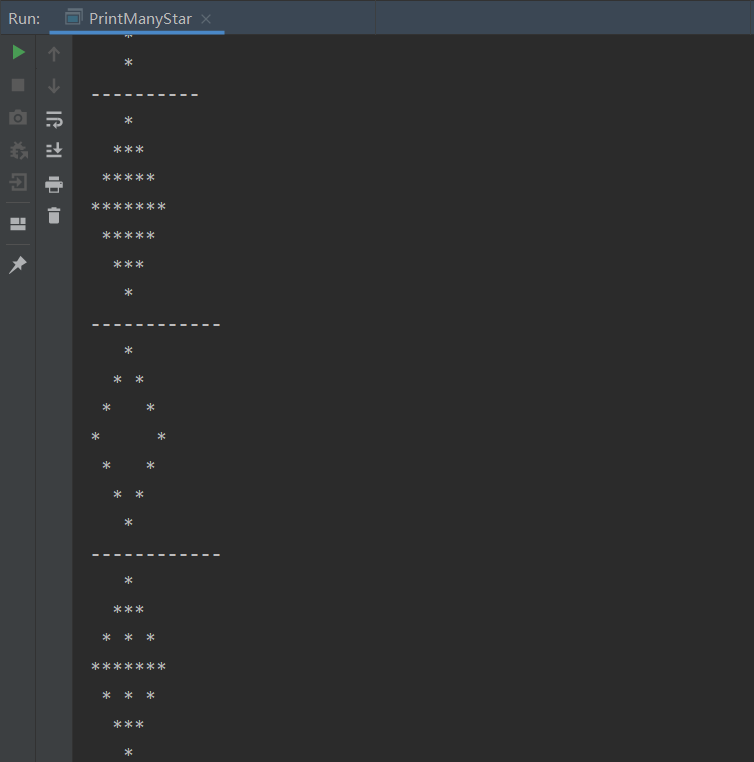Pin the Run tab

[18, 265]
